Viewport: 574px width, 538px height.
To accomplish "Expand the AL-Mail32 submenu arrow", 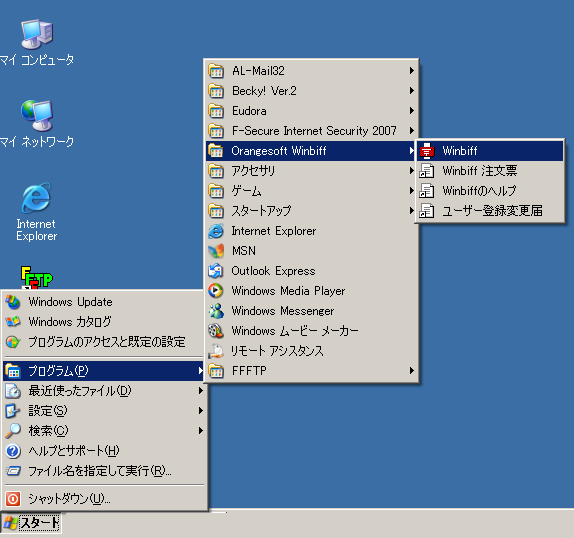I will point(412,71).
